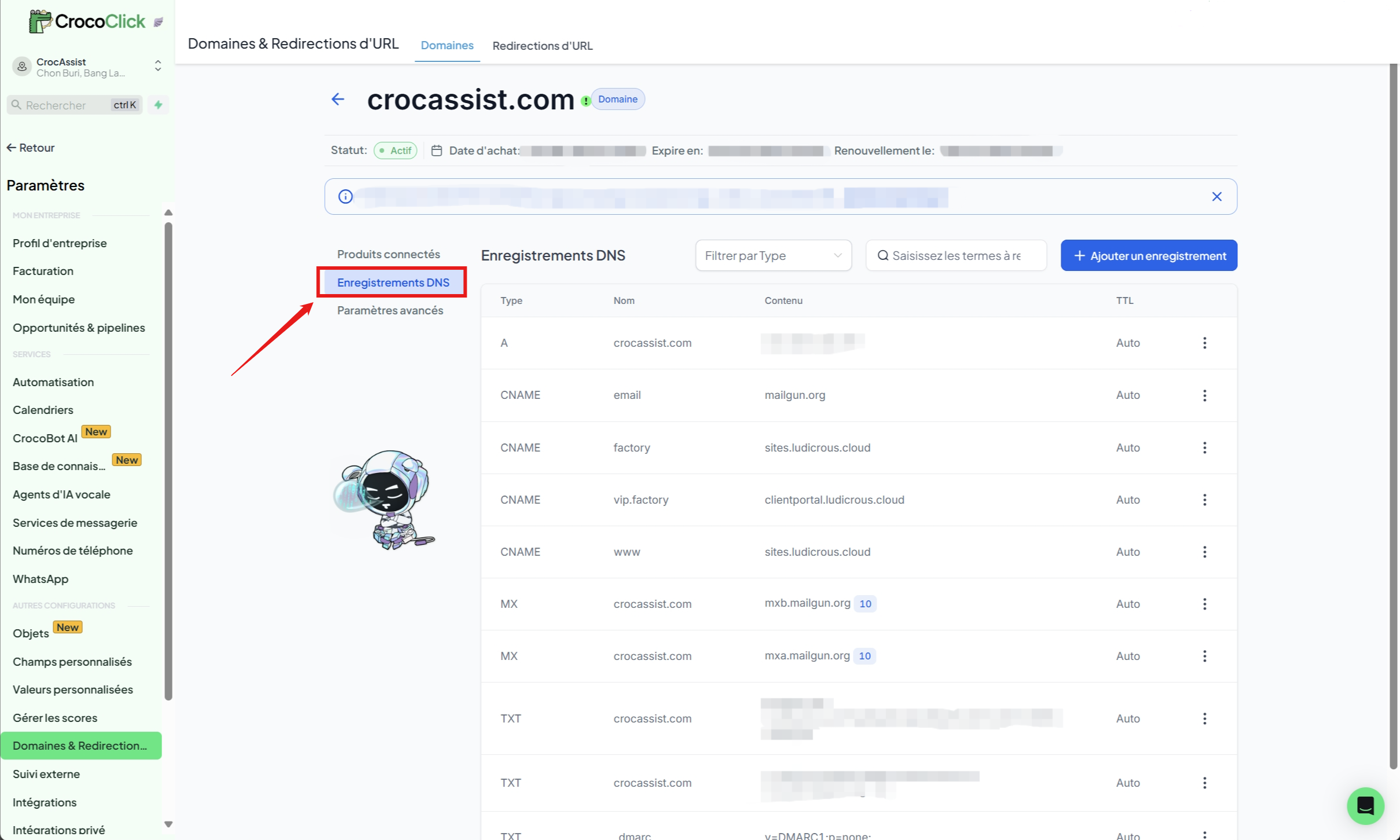
Task: Open Automatisation settings
Action: pyautogui.click(x=53, y=382)
